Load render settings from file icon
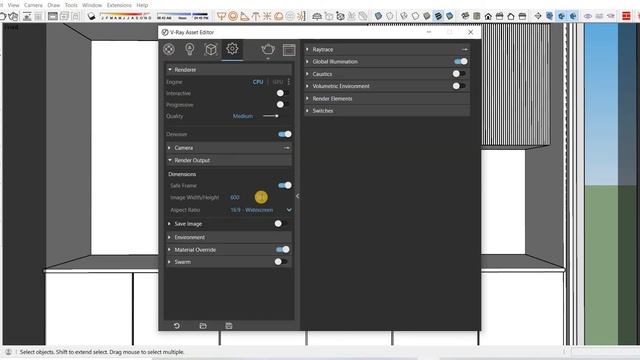This screenshot has width=640, height=360. click(x=203, y=326)
